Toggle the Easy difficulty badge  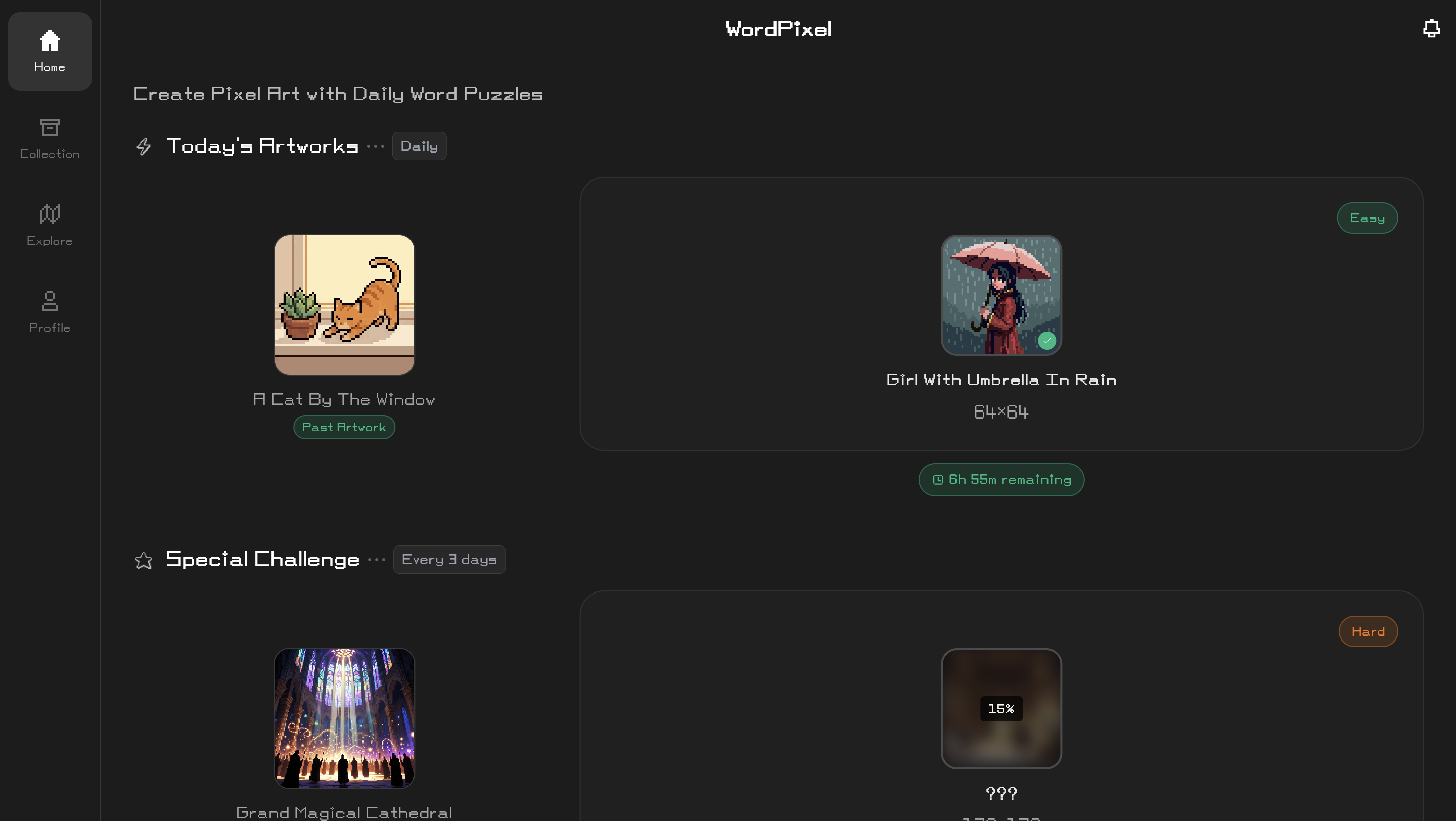point(1367,217)
